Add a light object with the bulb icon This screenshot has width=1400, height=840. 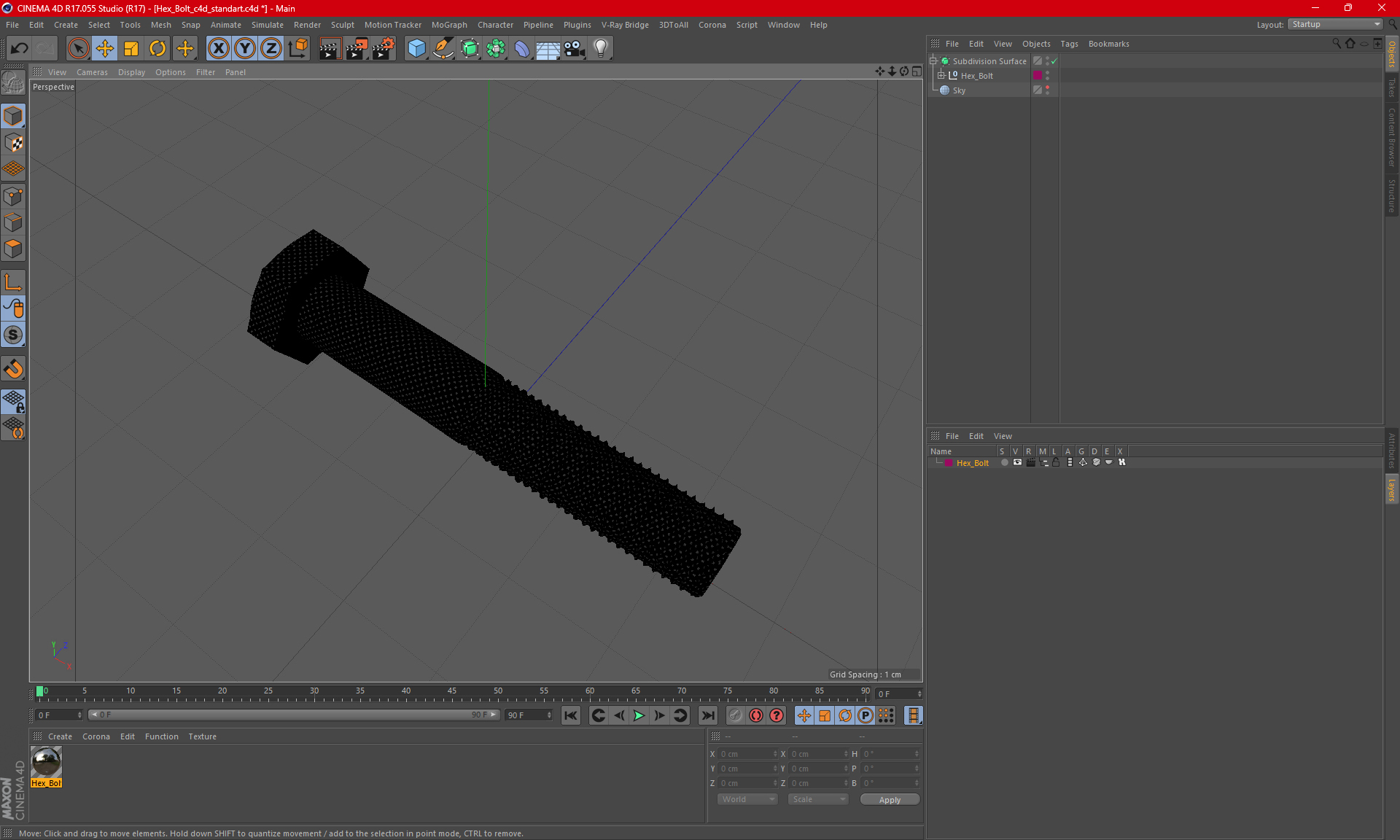click(x=600, y=49)
